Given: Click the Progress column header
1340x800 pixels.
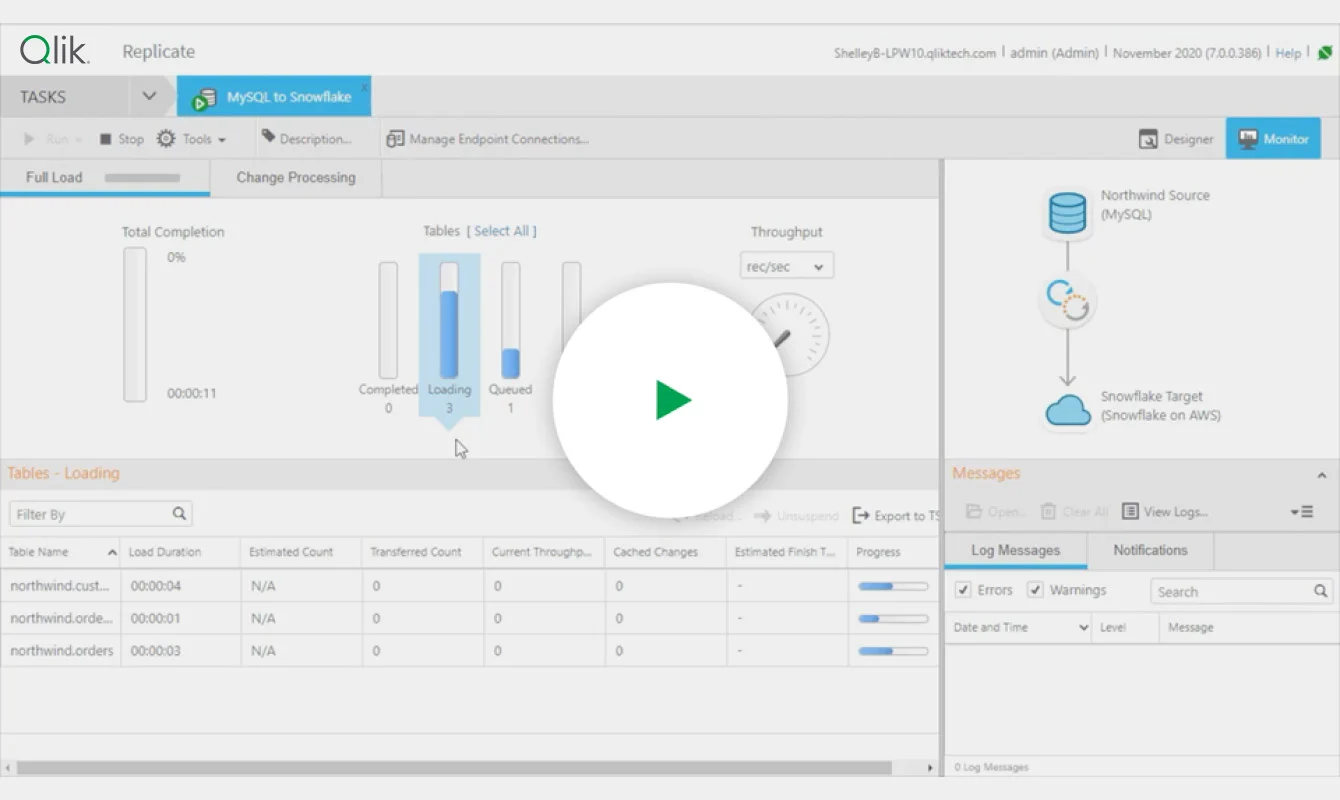Looking at the screenshot, I should click(893, 552).
